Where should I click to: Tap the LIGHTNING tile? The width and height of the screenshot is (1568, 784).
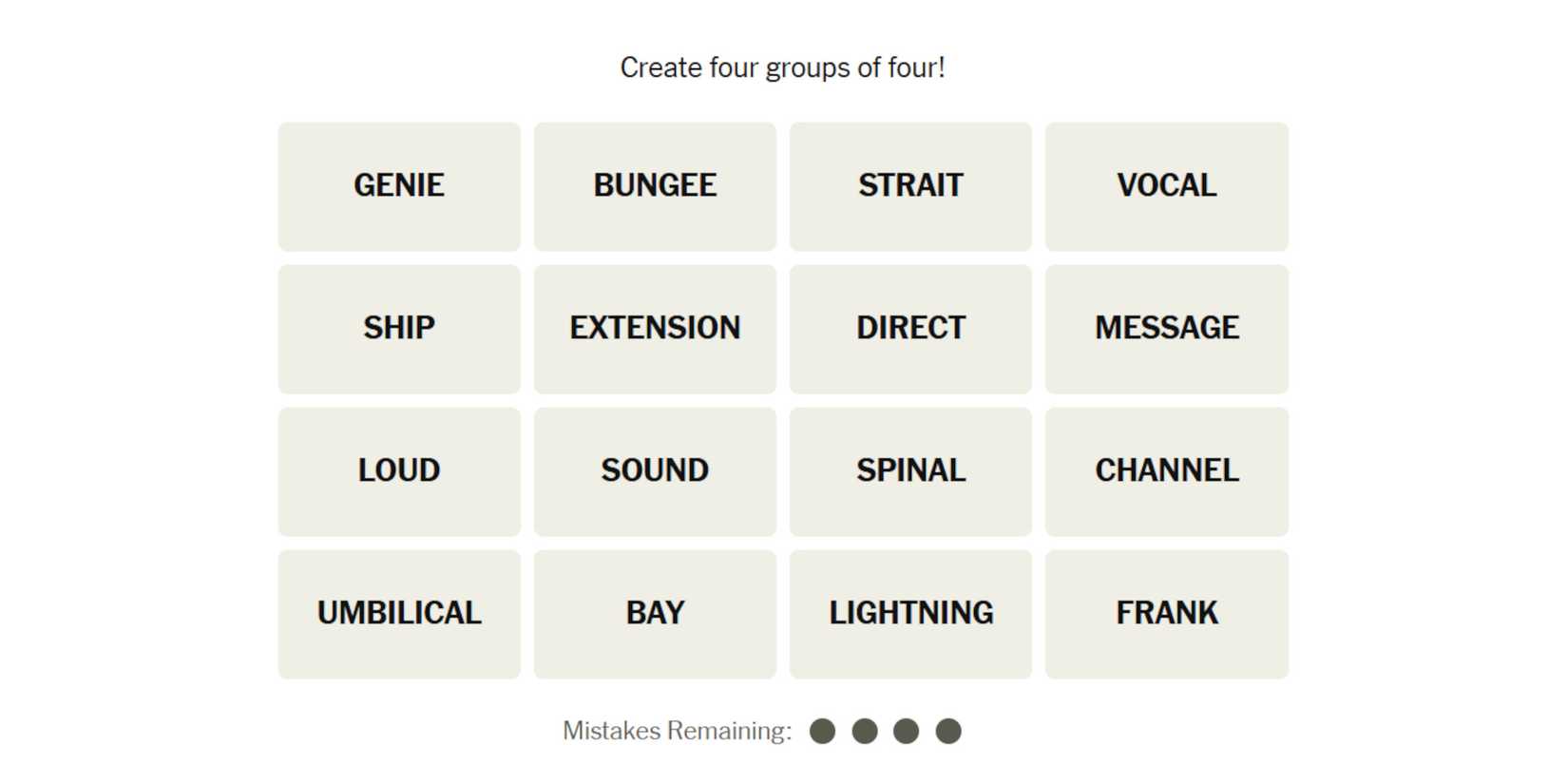pyautogui.click(x=910, y=614)
